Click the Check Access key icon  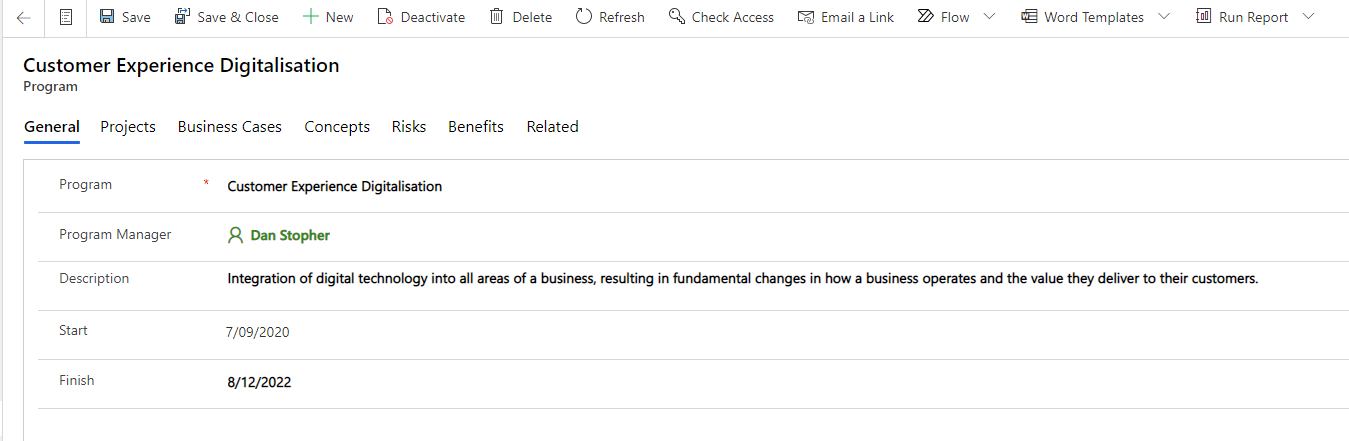[677, 17]
